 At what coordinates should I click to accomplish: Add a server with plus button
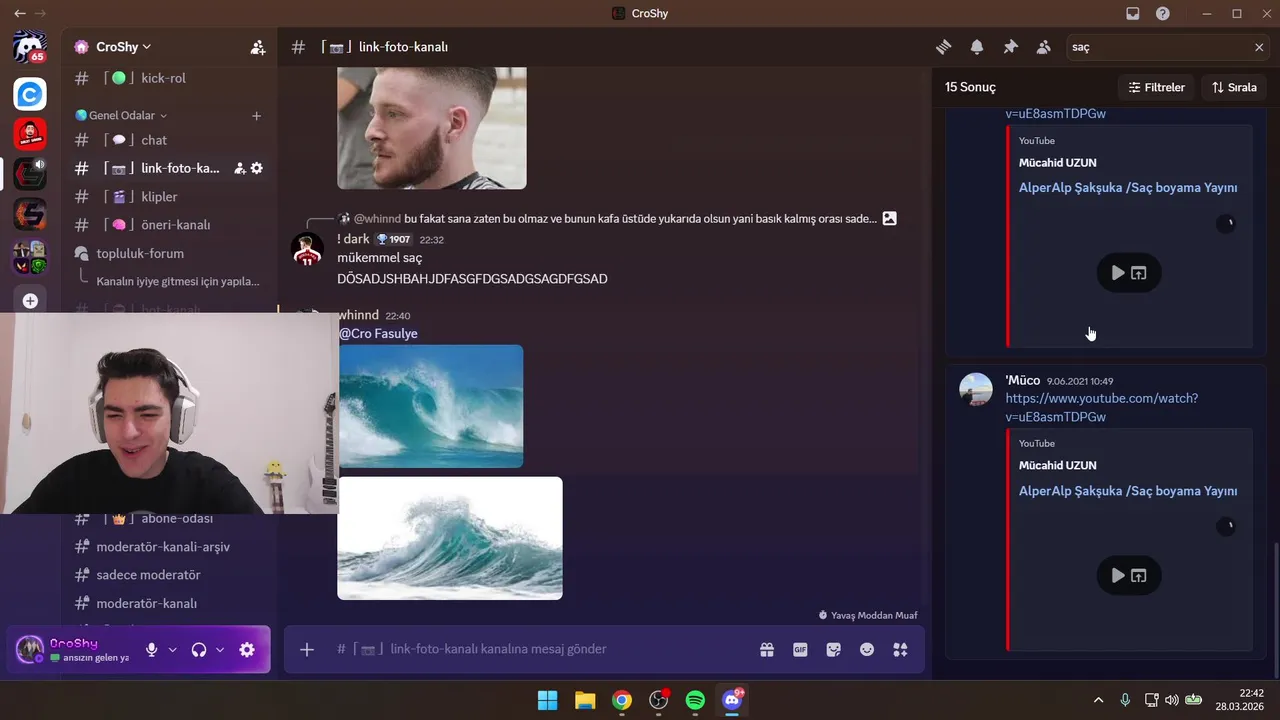pyautogui.click(x=30, y=300)
